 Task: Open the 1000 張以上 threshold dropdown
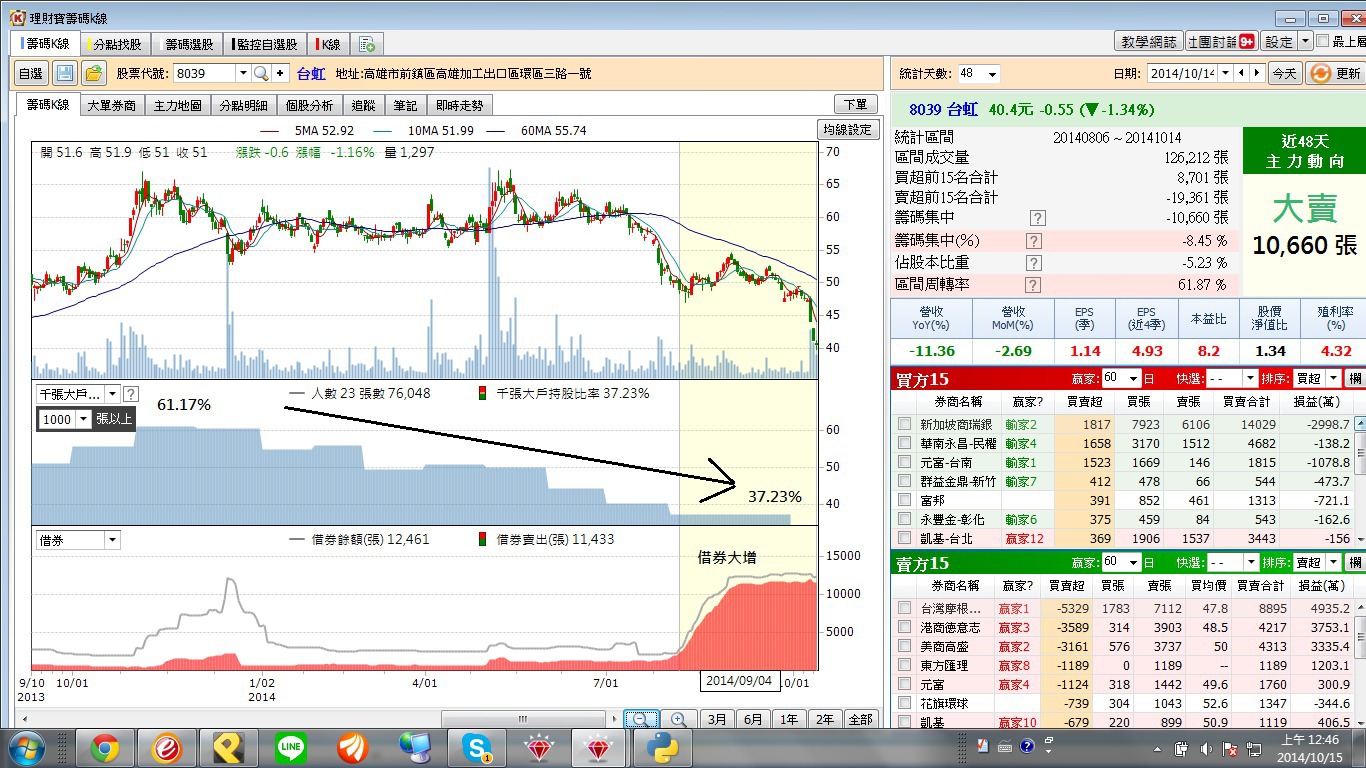coord(83,419)
